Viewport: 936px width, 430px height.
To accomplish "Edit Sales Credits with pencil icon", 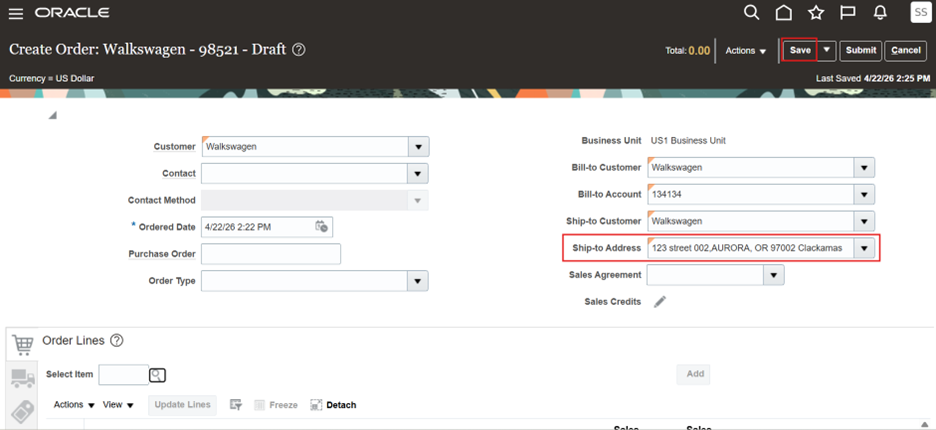I will (x=660, y=302).
